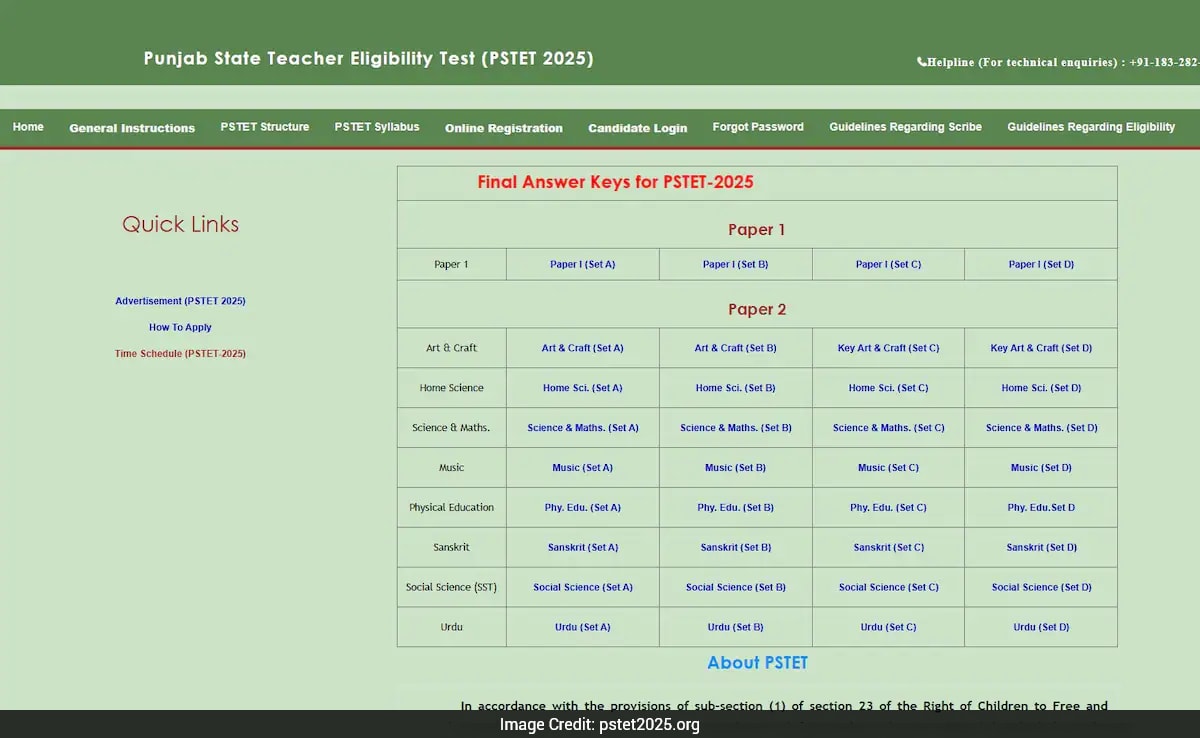
Task: View the PSTET Syllabus
Action: 377,127
